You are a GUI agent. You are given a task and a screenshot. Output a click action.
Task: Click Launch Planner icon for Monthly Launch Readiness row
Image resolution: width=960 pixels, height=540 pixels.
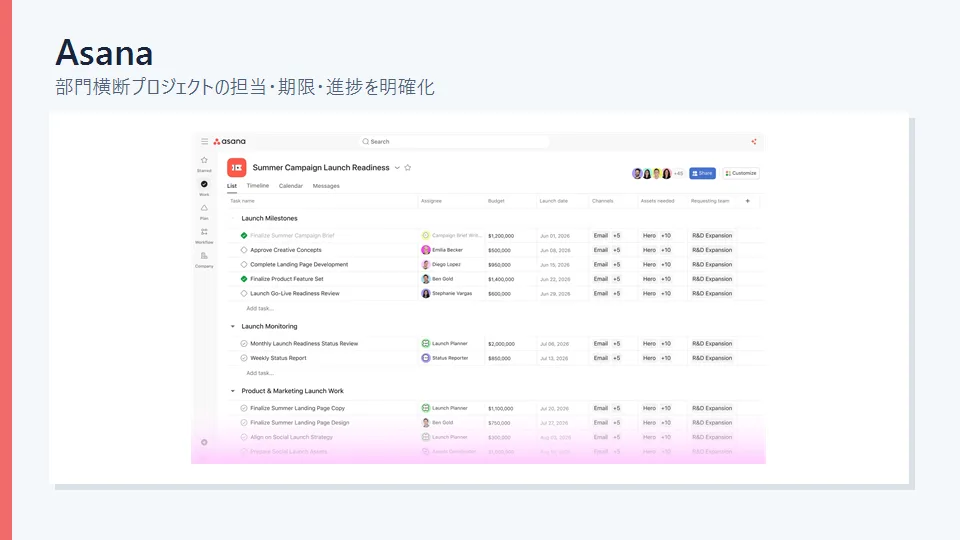click(x=426, y=343)
